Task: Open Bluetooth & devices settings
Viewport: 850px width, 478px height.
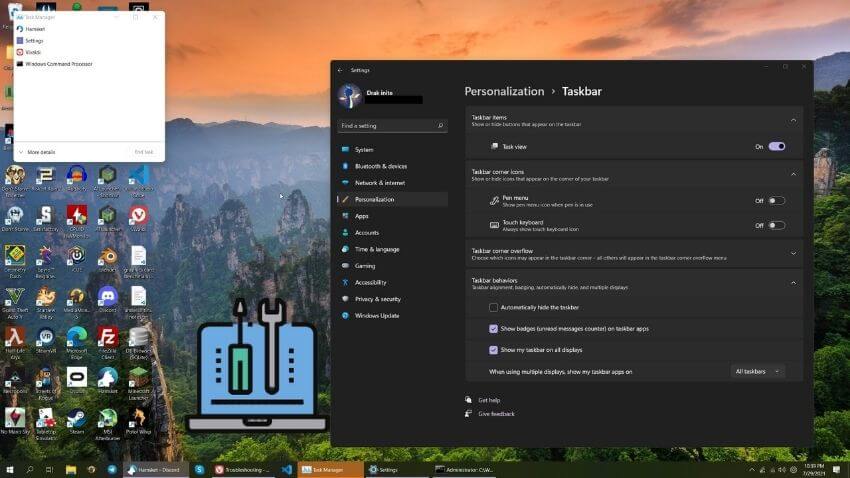Action: pyautogui.click(x=380, y=166)
